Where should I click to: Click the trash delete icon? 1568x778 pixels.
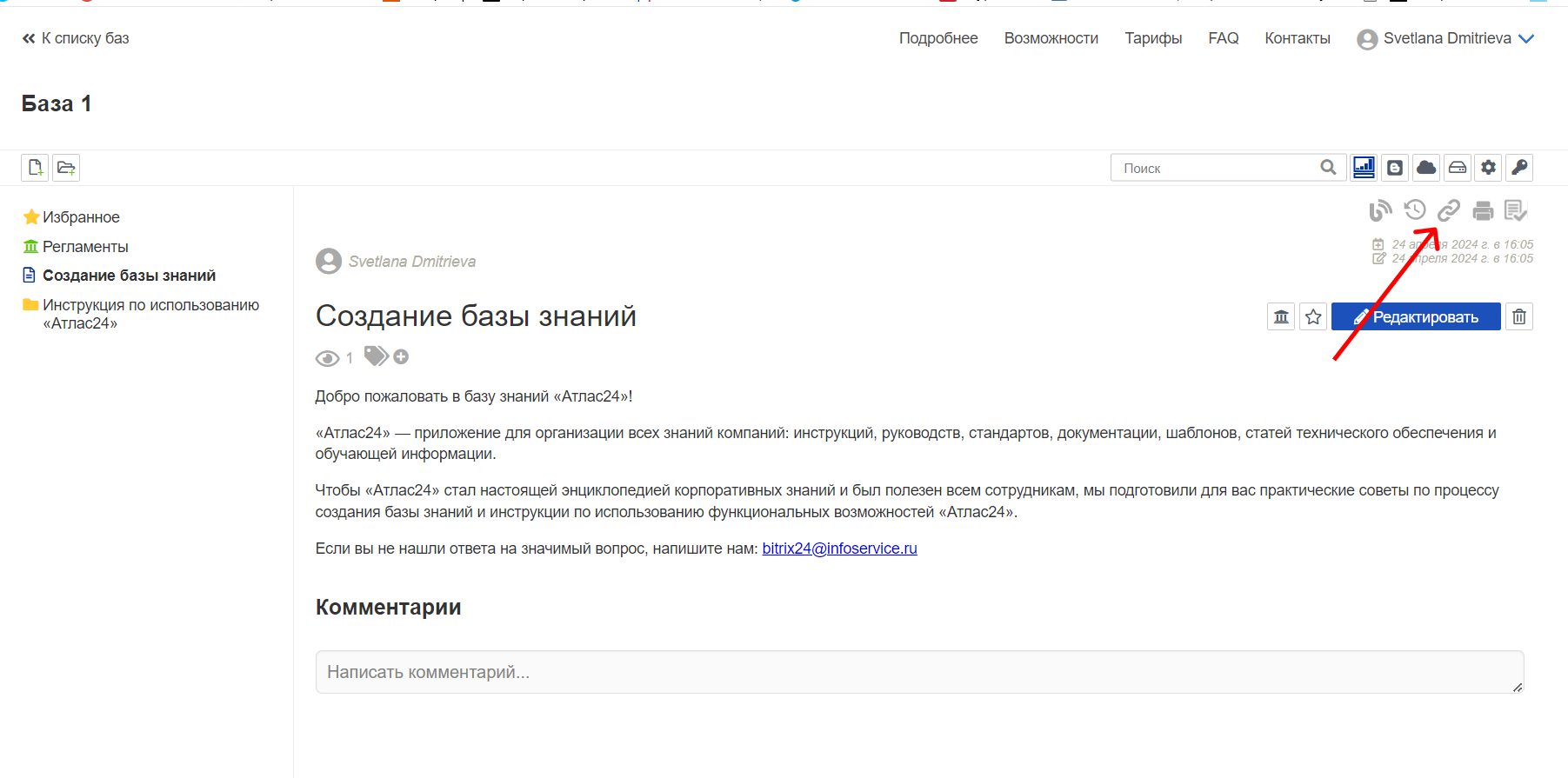click(1519, 316)
